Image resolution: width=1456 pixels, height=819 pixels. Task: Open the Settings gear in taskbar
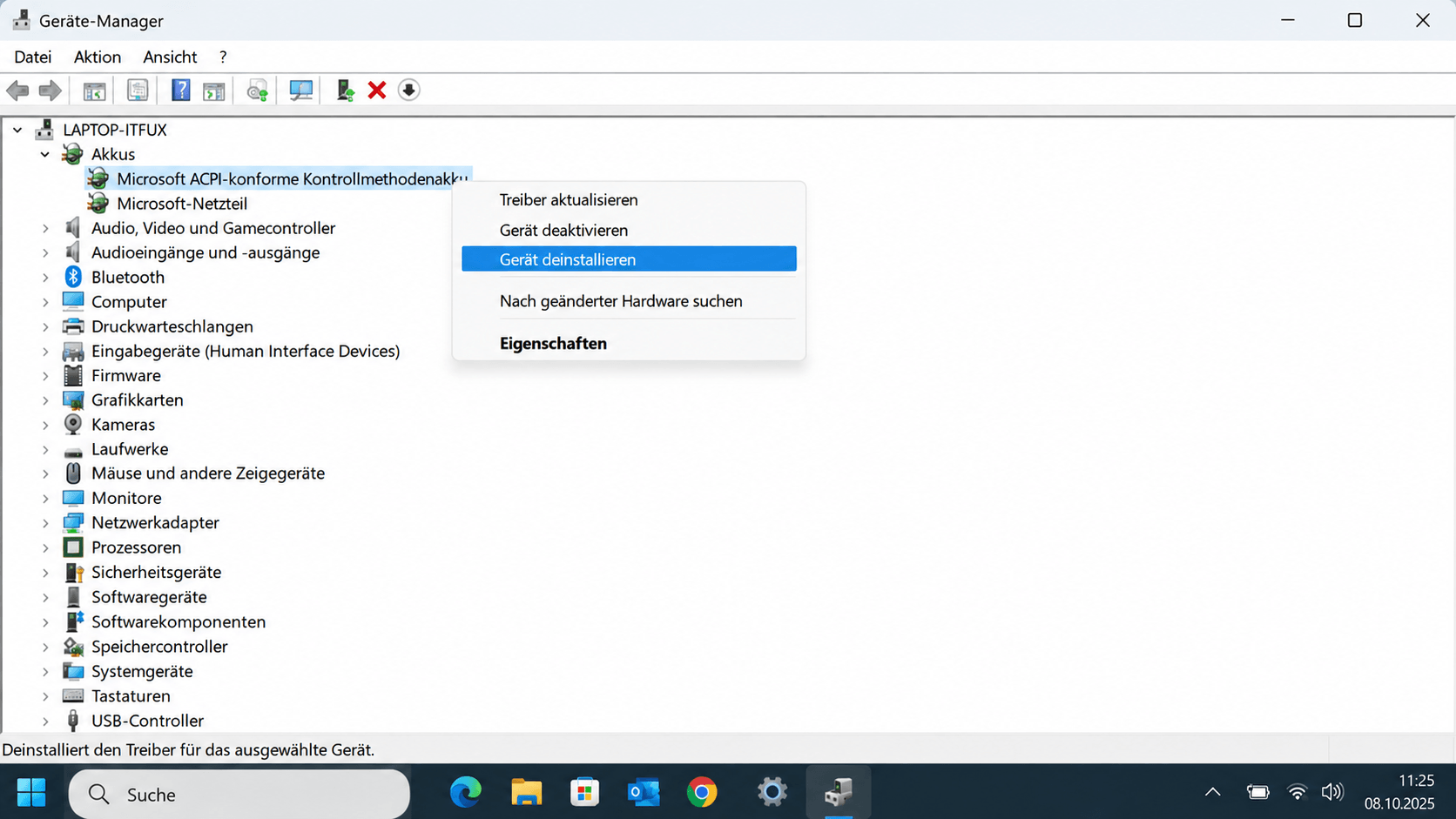coord(772,793)
